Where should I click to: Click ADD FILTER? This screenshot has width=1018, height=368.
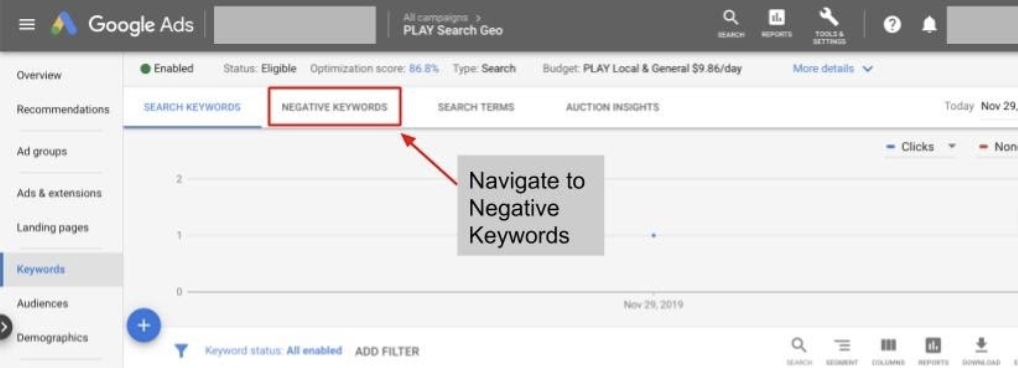(x=387, y=351)
